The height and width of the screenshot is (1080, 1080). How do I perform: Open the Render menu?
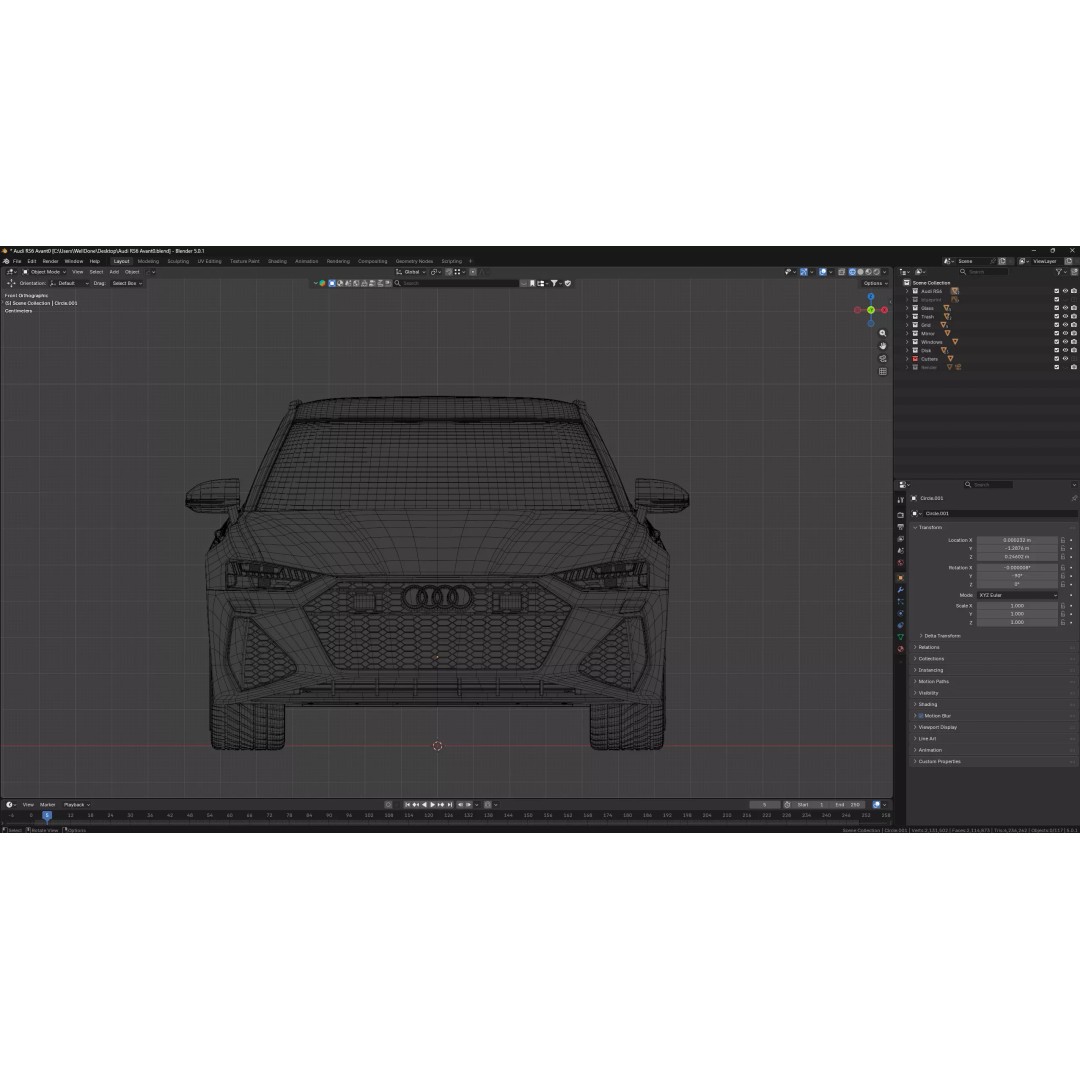[50, 261]
